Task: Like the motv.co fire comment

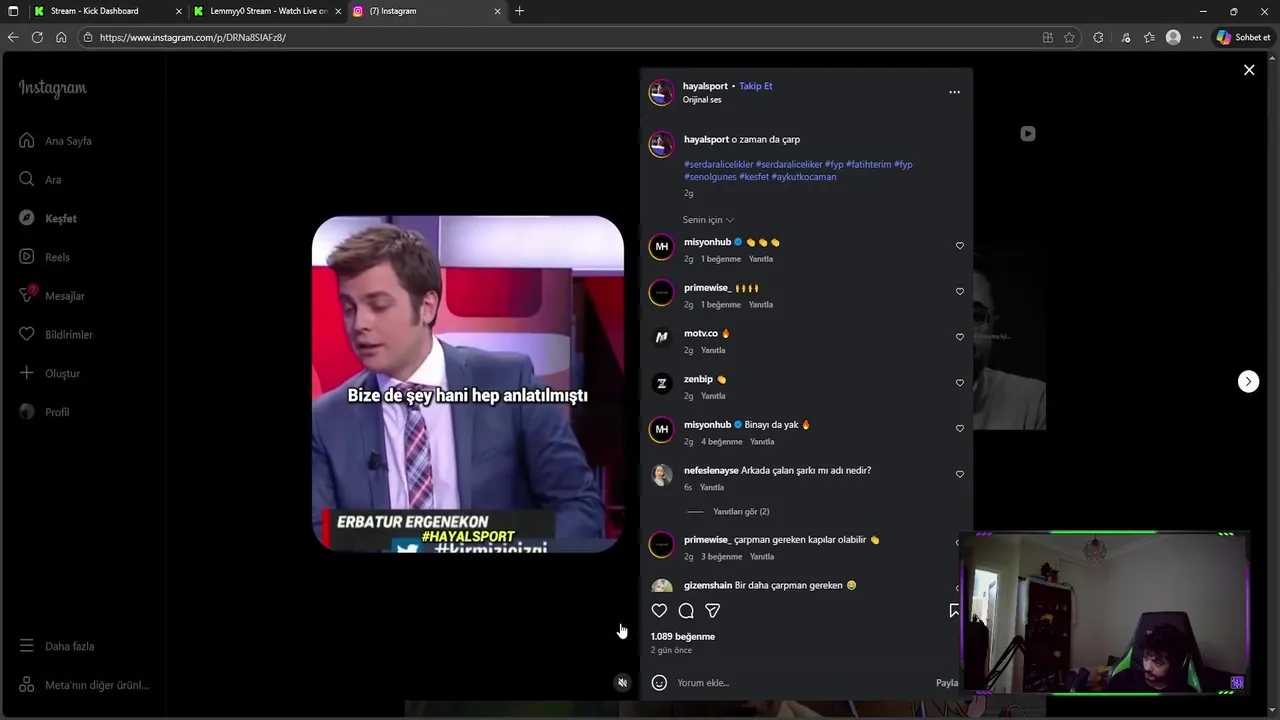Action: [960, 337]
